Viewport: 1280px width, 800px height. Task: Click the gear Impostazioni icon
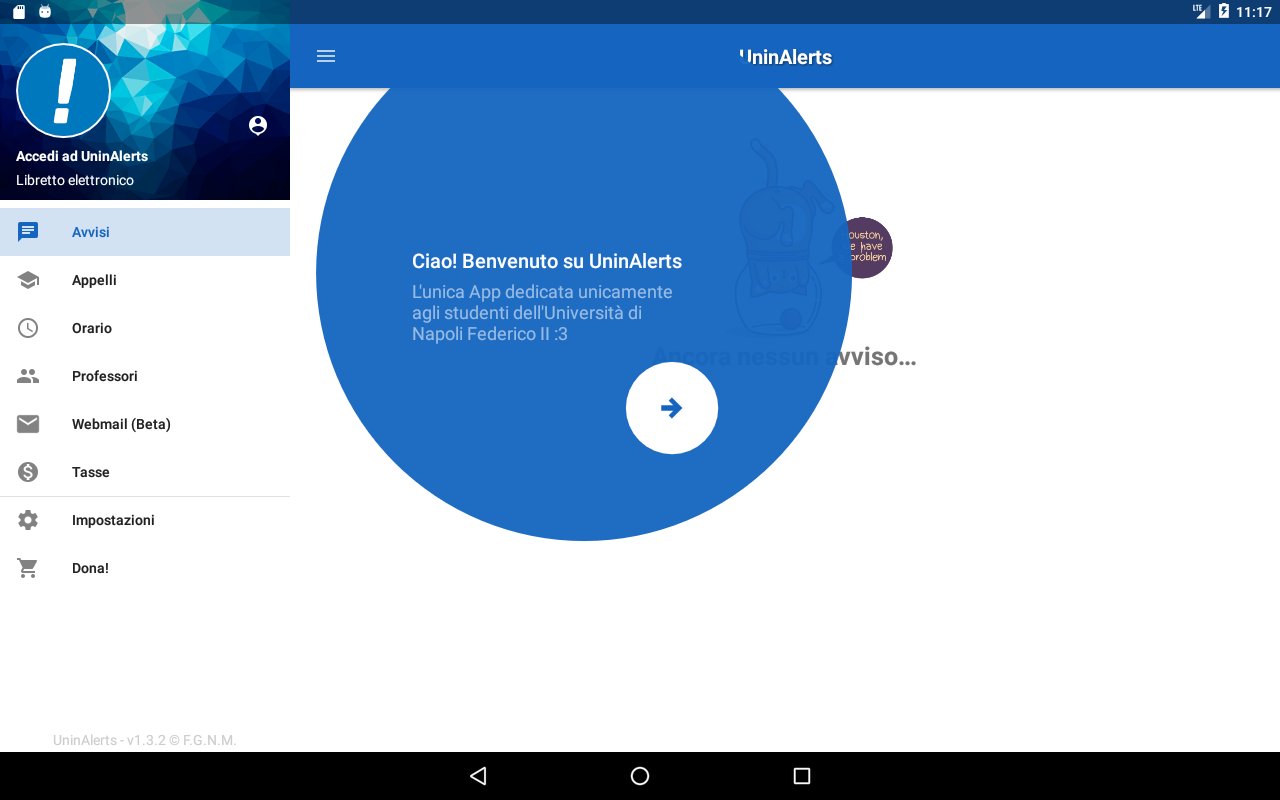pyautogui.click(x=28, y=520)
